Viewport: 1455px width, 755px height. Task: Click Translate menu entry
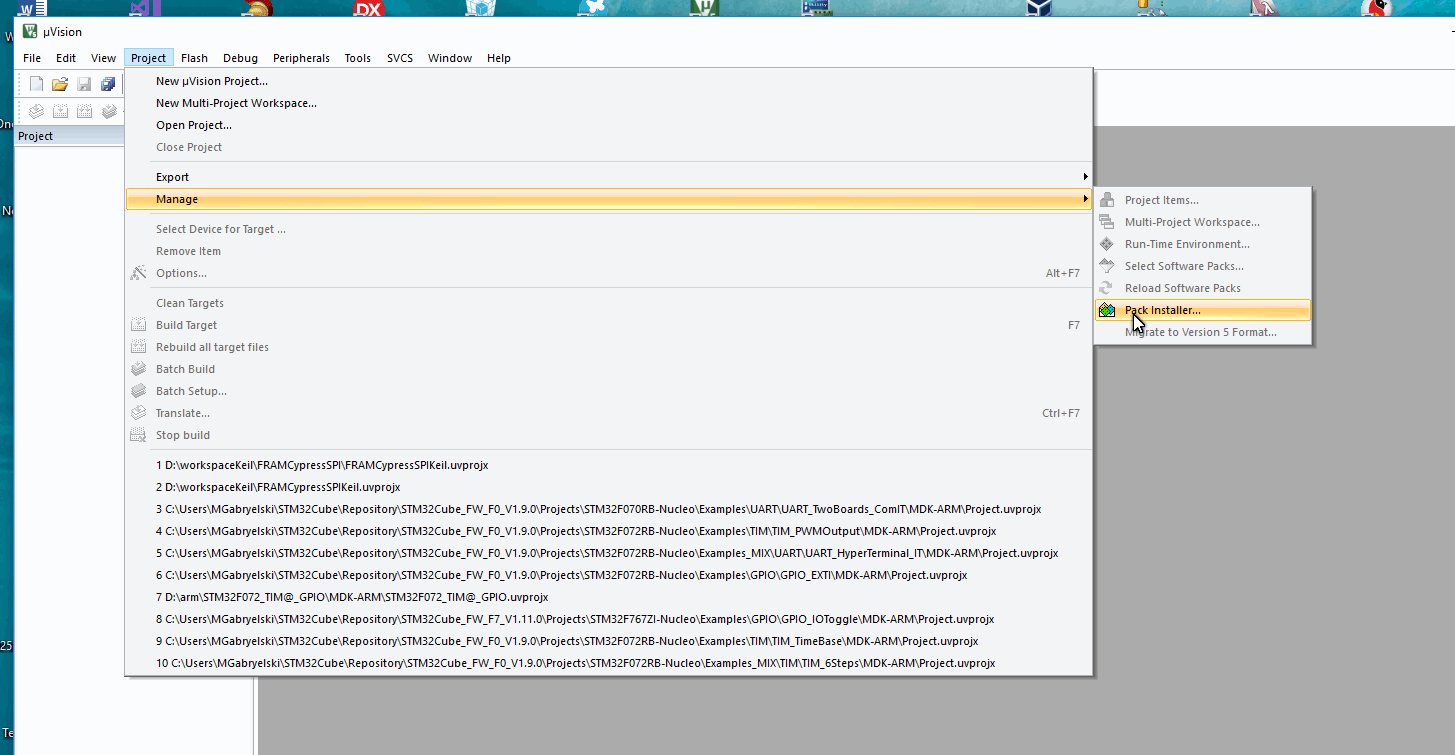coord(608,413)
